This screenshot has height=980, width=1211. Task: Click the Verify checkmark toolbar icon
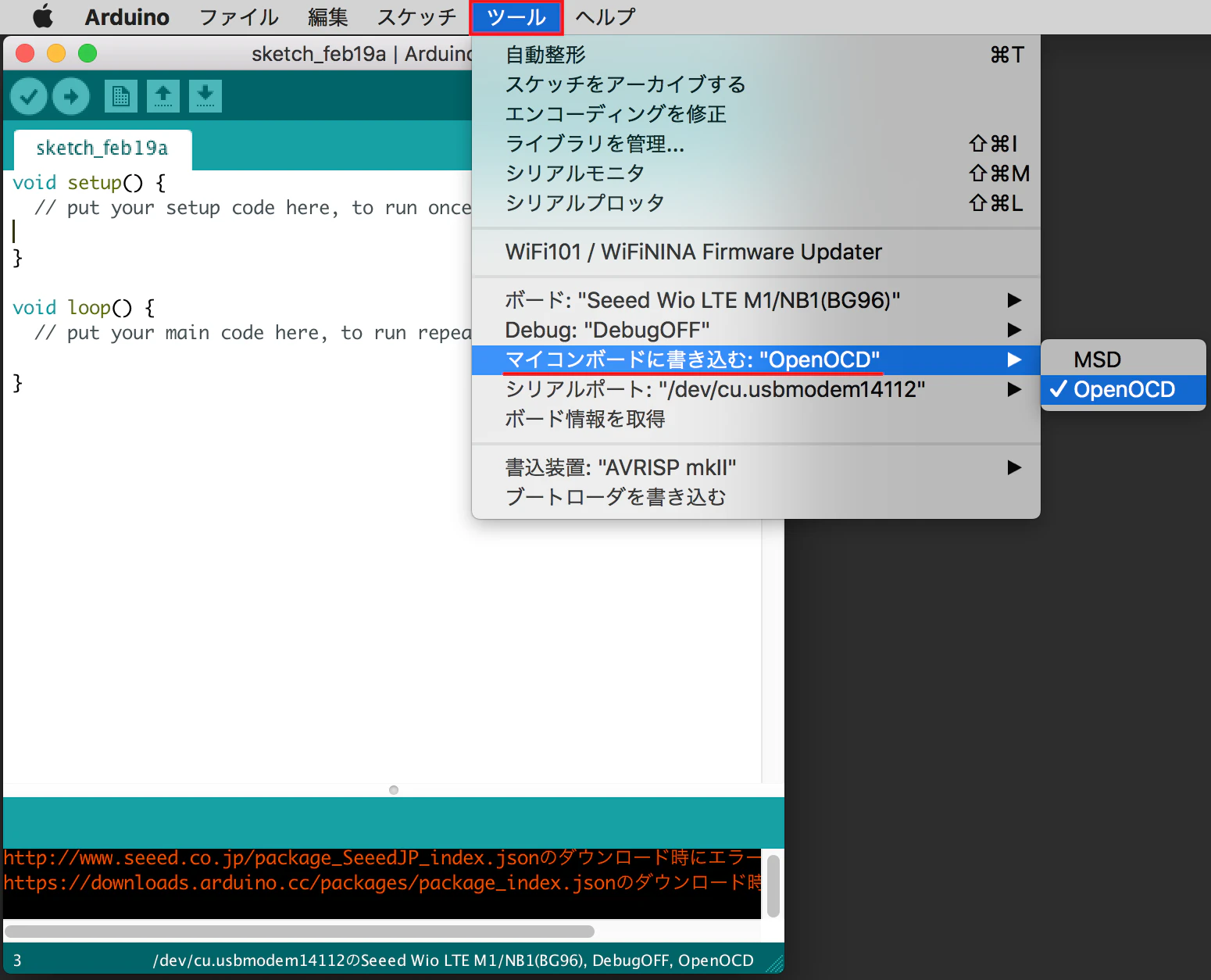point(29,96)
